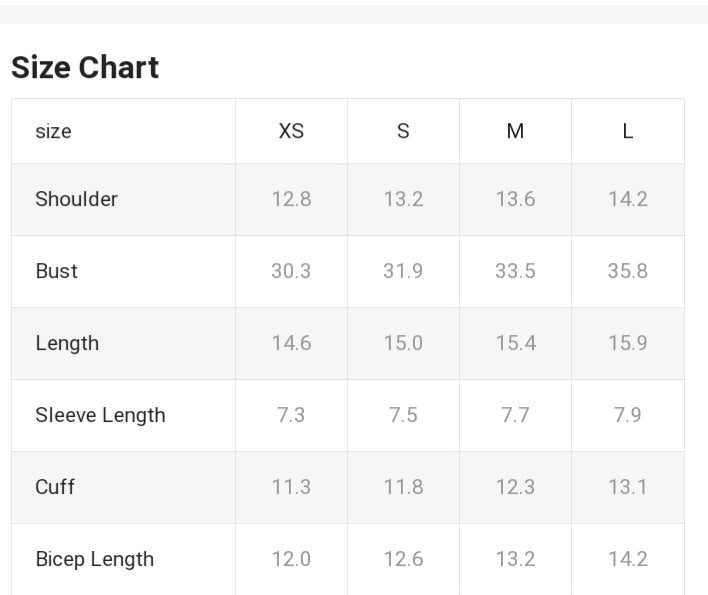Click the Cuff row label
The width and height of the screenshot is (708, 595).
55,487
